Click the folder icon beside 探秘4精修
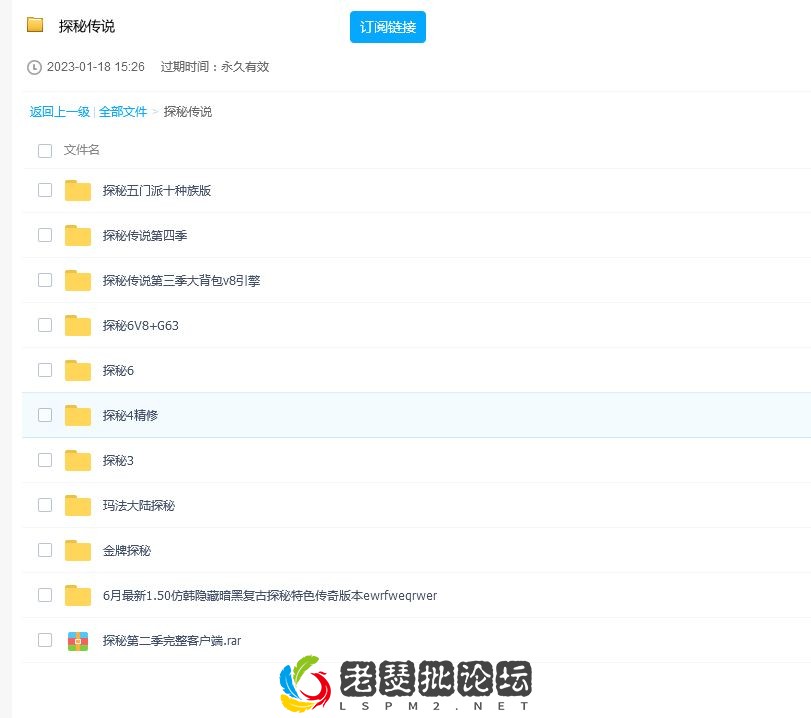Viewport: 811px width, 718px height. point(78,415)
